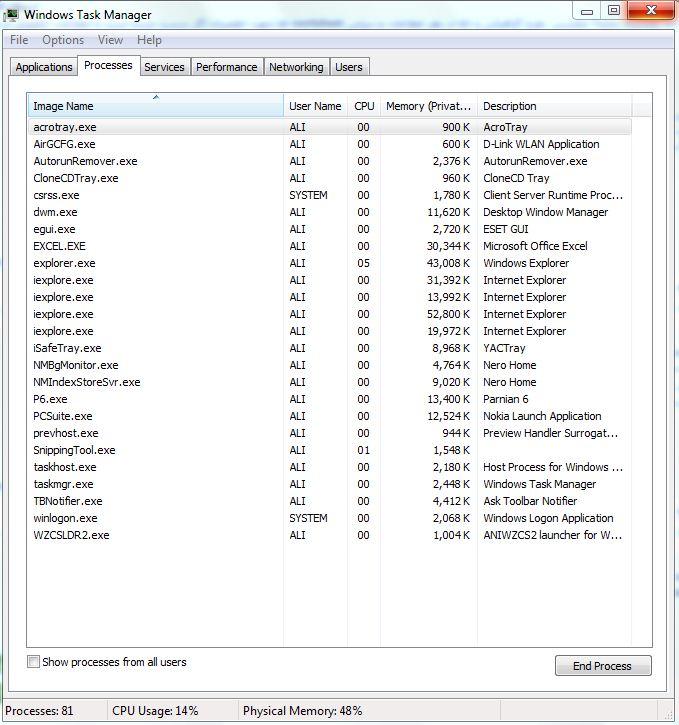Viewport: 679px width, 725px height.
Task: Select the Processes tab
Action: click(x=109, y=65)
